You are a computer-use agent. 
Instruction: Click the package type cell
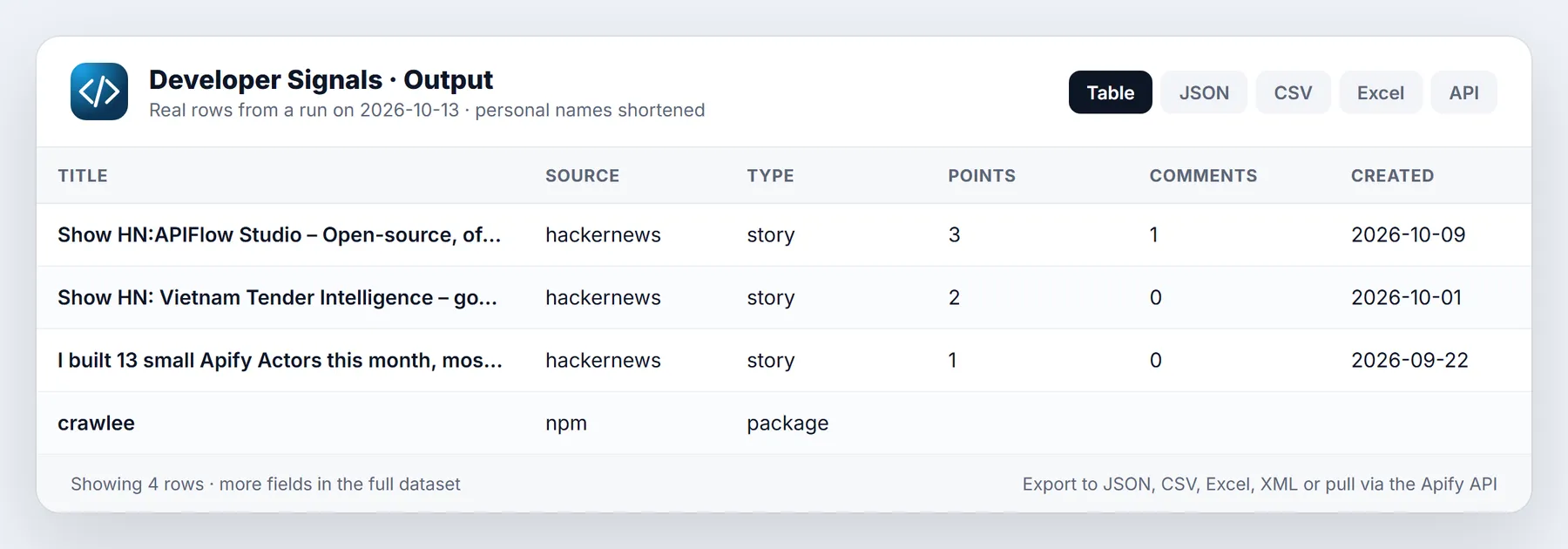tap(787, 424)
